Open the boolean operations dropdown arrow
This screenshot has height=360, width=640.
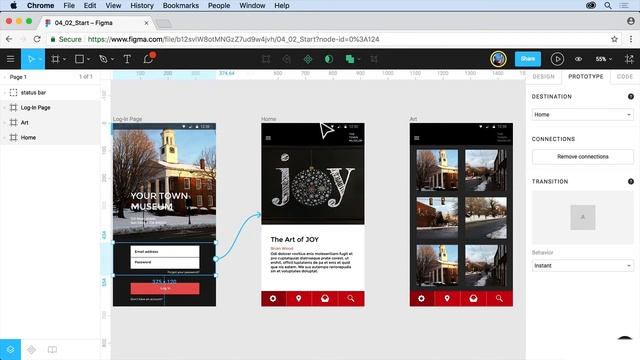(x=359, y=60)
